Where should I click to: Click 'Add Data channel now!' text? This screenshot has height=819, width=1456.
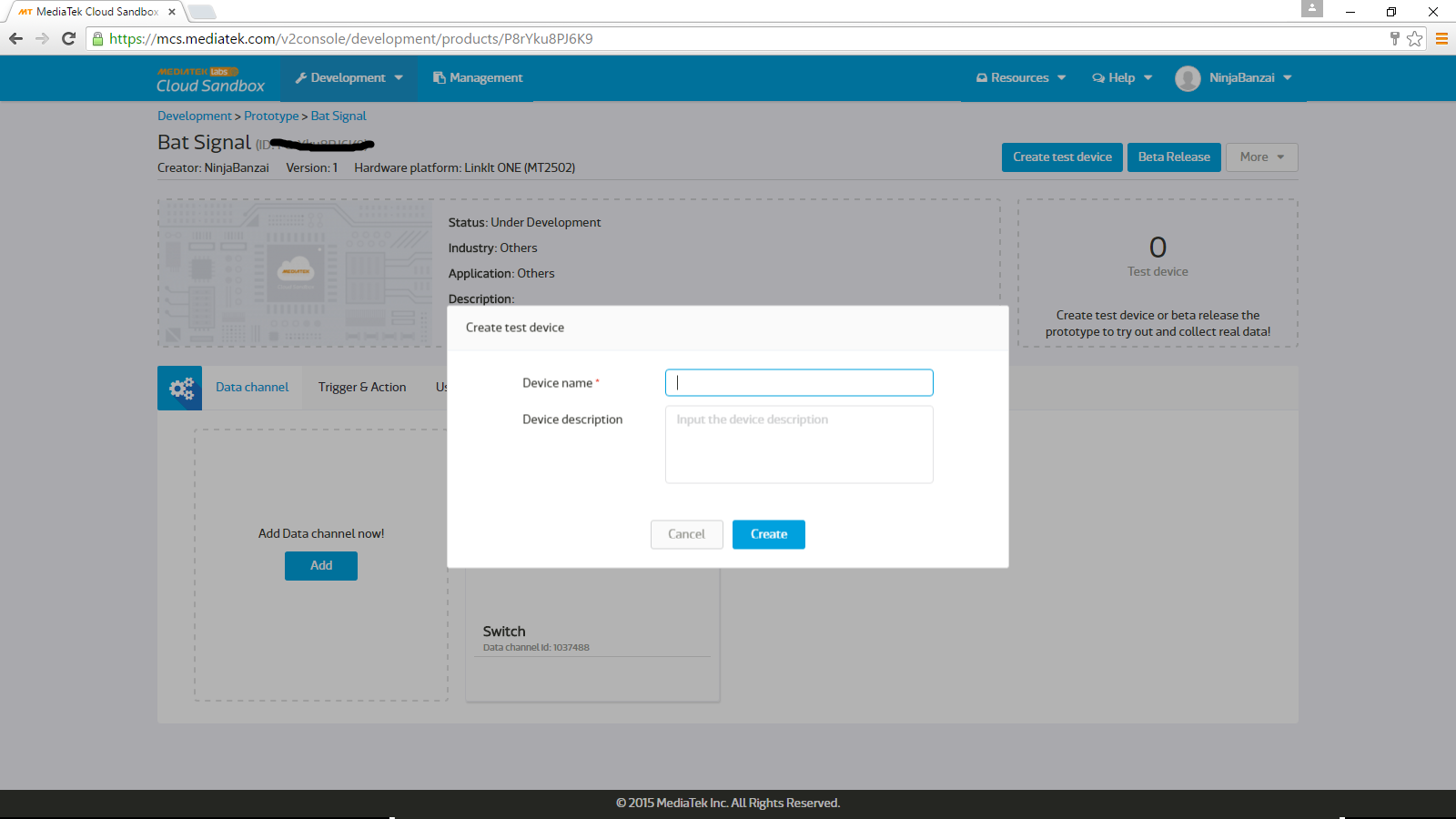coord(321,534)
